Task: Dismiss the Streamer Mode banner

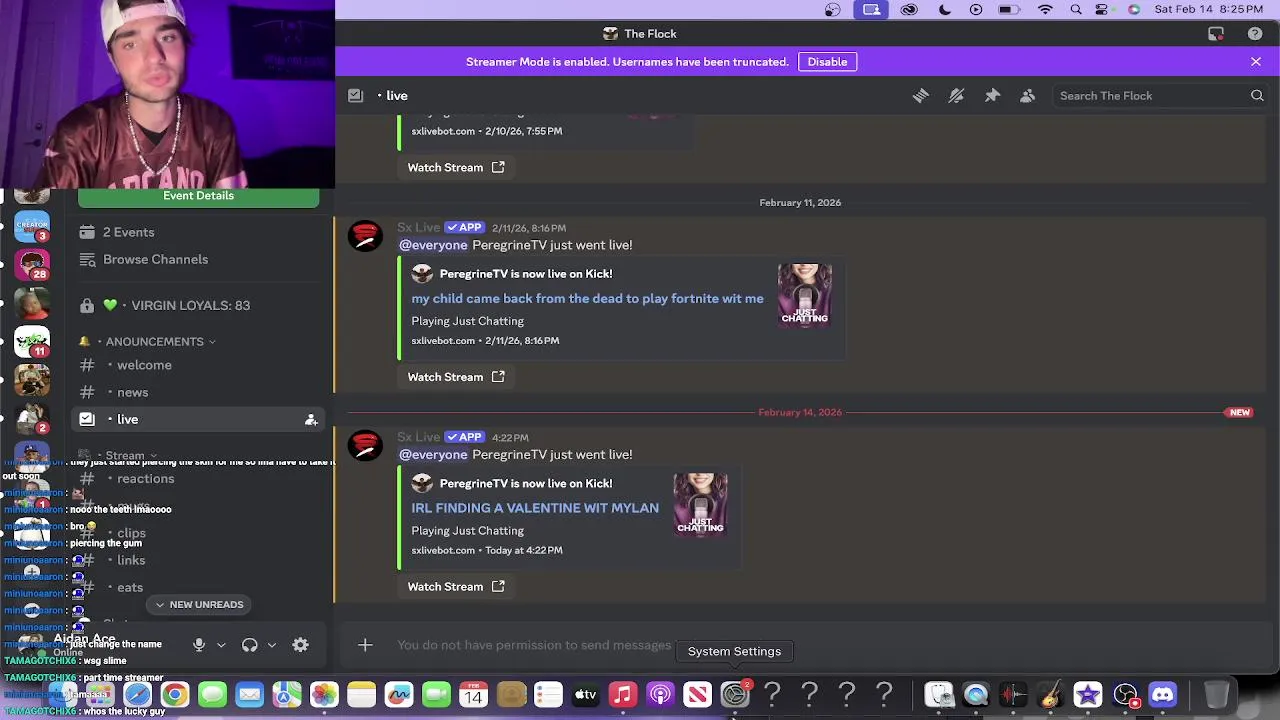Action: pyautogui.click(x=1256, y=62)
